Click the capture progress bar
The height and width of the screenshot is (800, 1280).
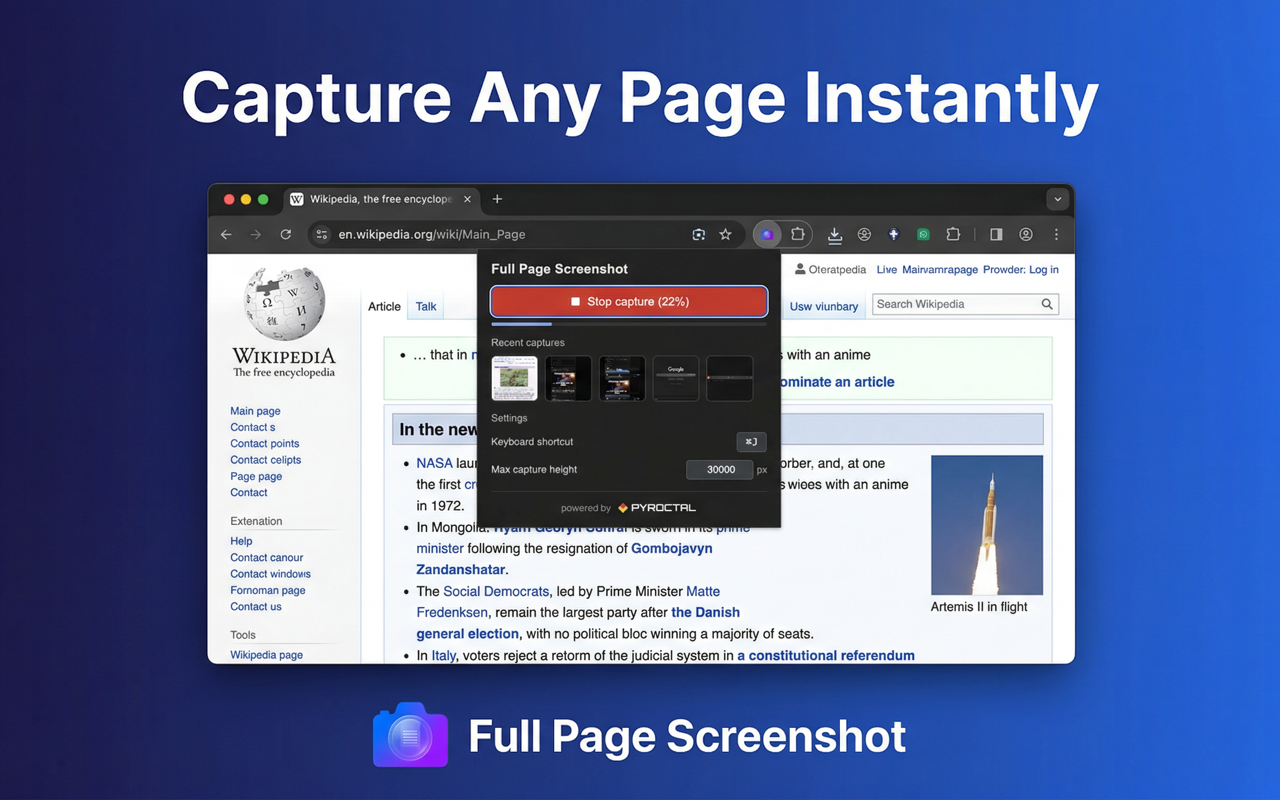(629, 324)
